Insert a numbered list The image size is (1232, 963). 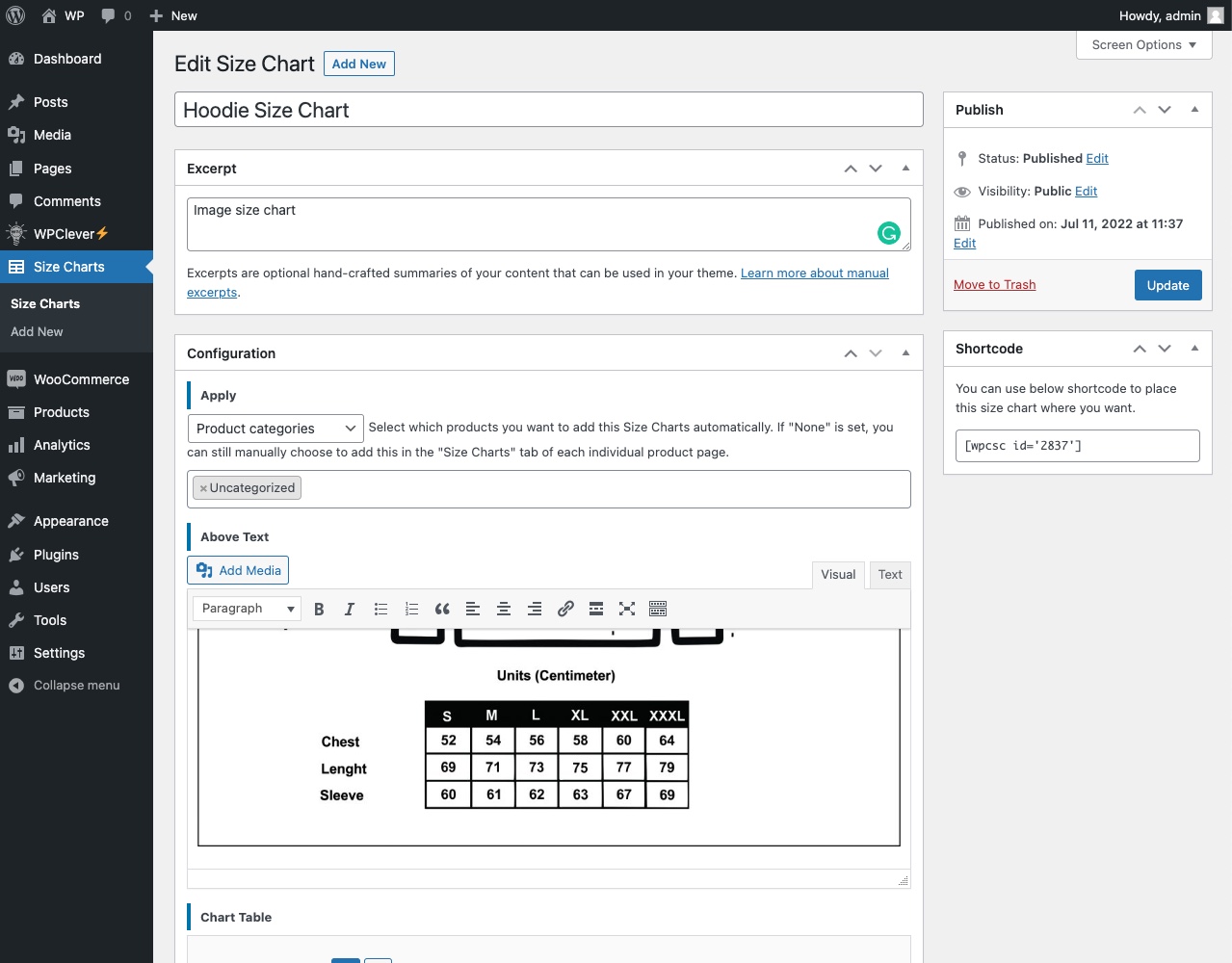point(411,609)
